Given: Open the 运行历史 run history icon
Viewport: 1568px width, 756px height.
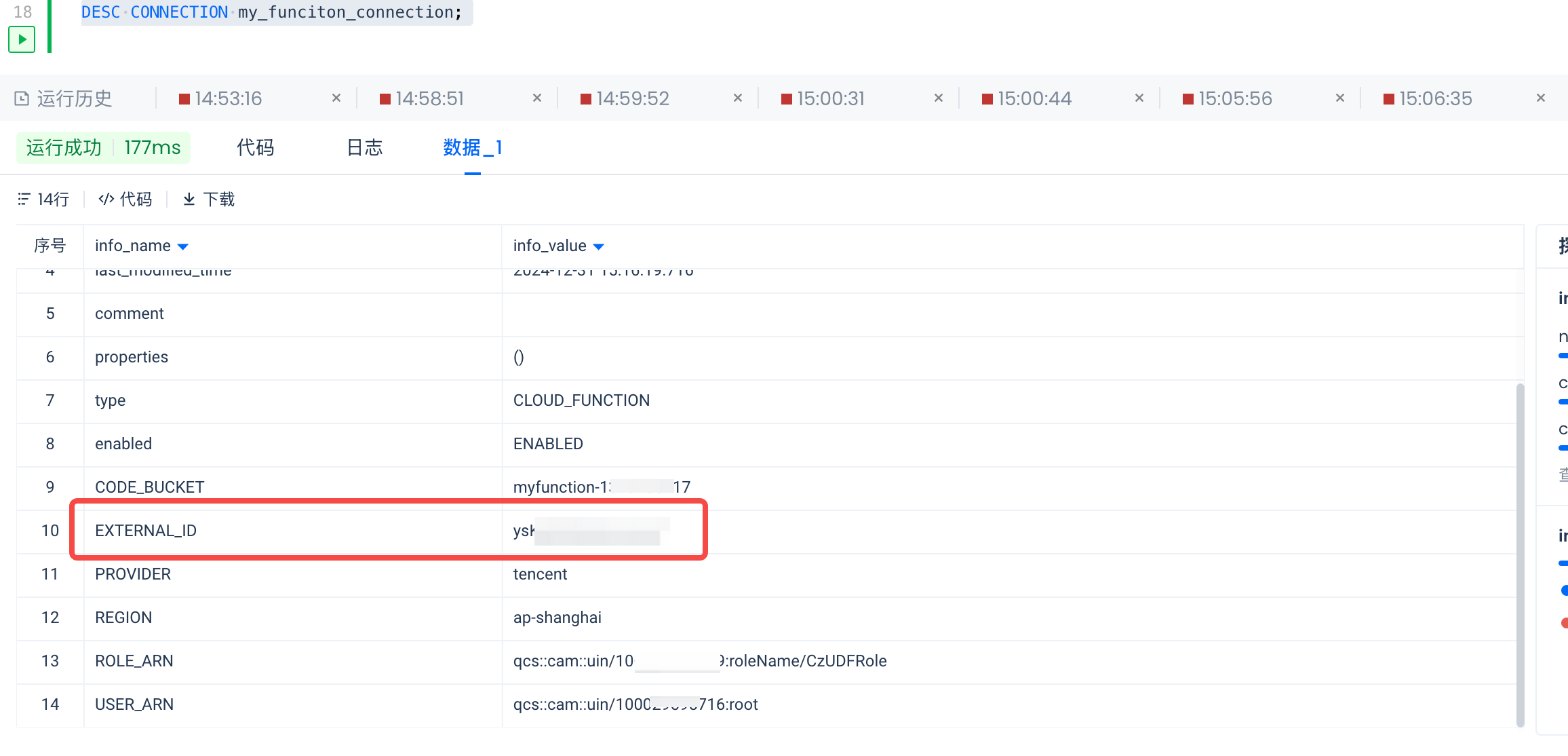Looking at the screenshot, I should coord(22,98).
